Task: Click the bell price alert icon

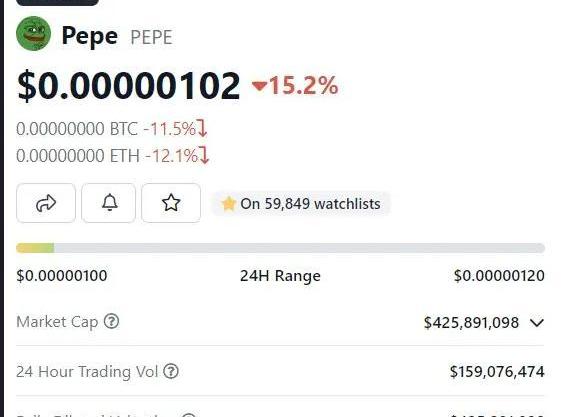Action: (109, 203)
